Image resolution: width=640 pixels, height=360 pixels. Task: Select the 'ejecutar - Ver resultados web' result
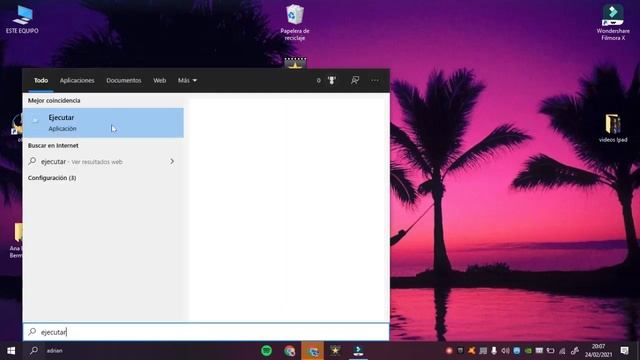103,162
